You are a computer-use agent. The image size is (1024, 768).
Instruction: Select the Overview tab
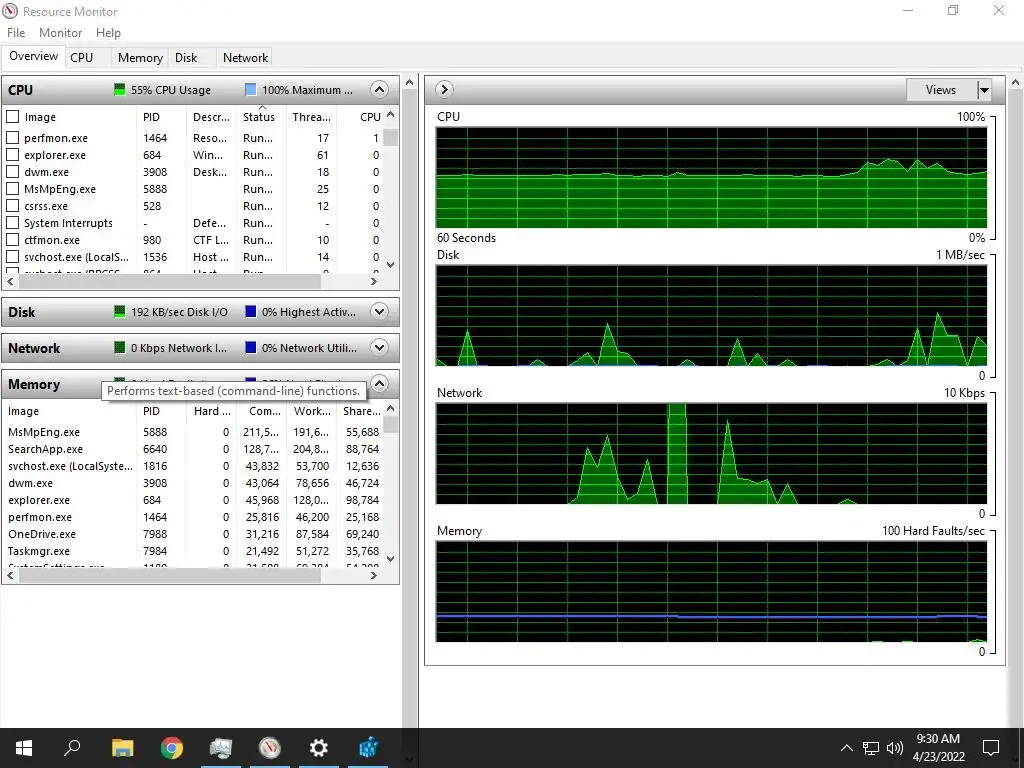tap(33, 56)
